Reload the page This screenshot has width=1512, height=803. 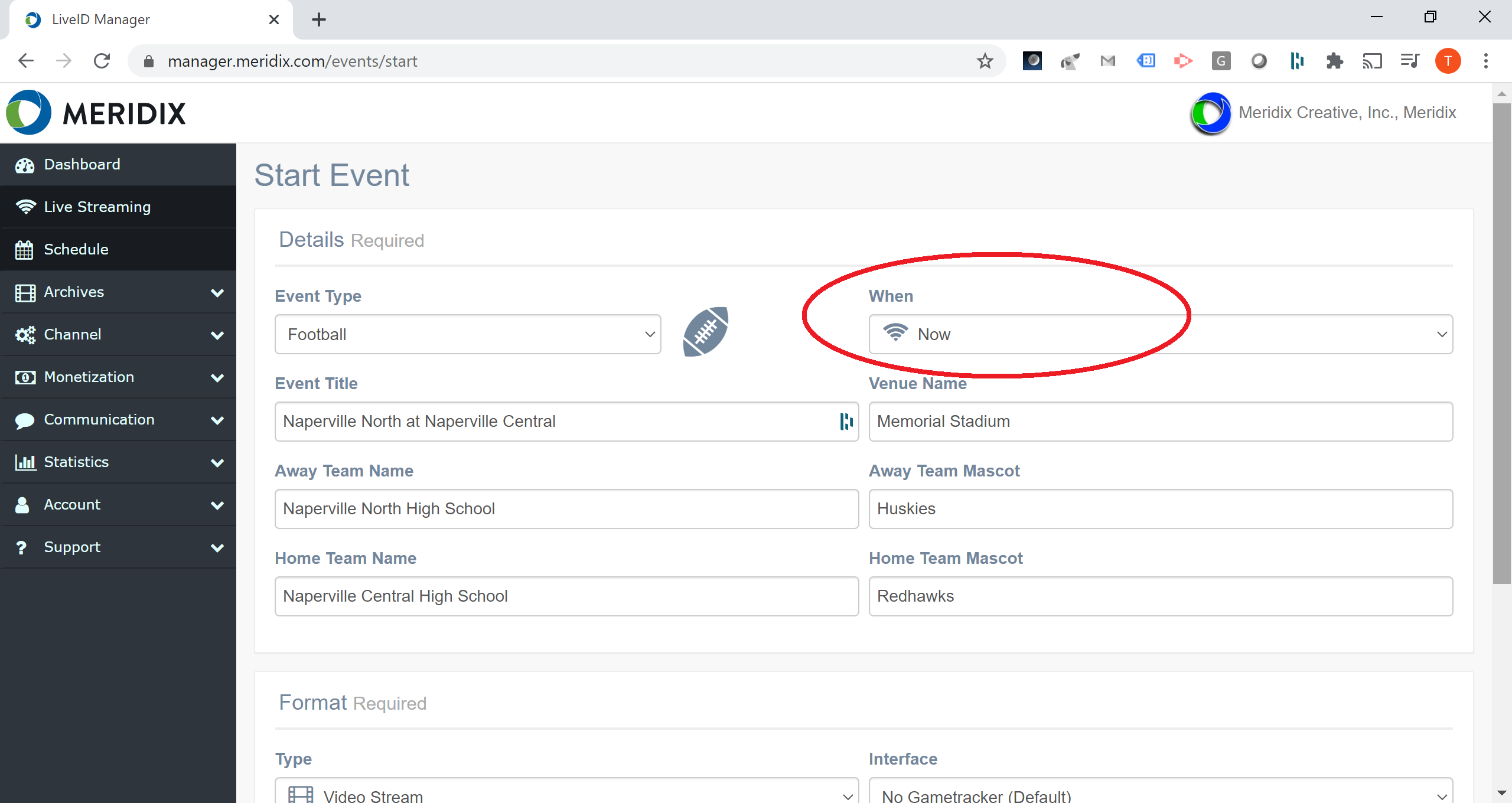pyautogui.click(x=102, y=61)
